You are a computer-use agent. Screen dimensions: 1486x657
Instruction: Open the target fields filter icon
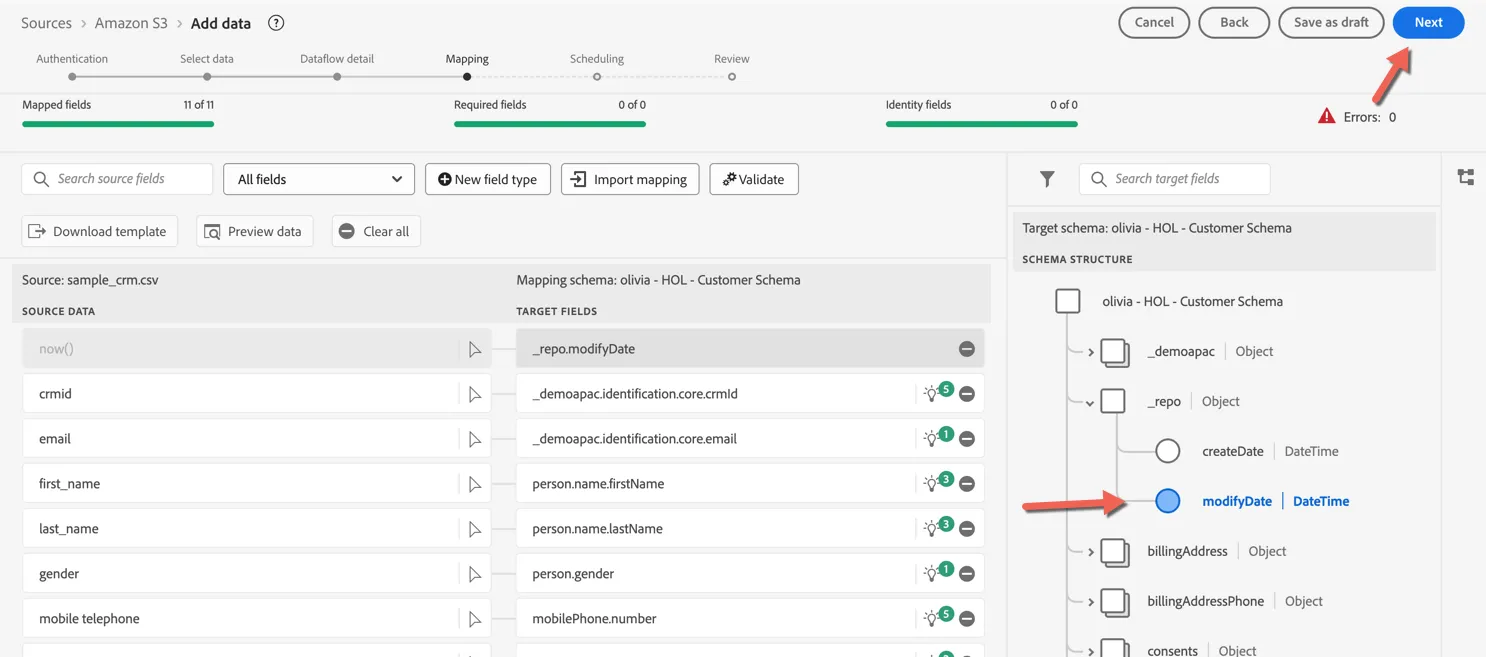tap(1047, 179)
